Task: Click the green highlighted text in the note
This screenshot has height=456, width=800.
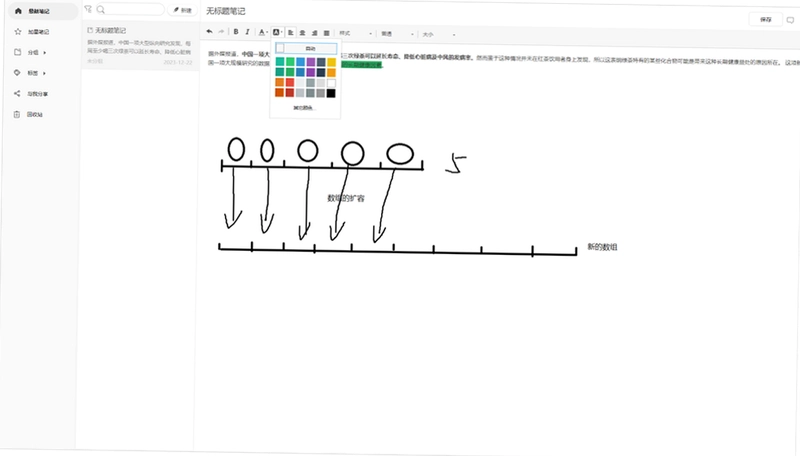Action: (362, 65)
